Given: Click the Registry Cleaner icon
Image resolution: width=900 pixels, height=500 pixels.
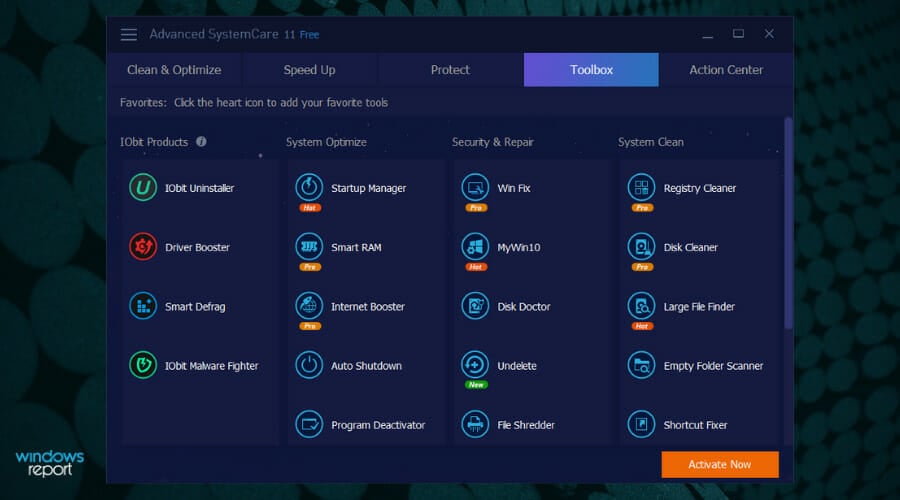Looking at the screenshot, I should click(642, 187).
